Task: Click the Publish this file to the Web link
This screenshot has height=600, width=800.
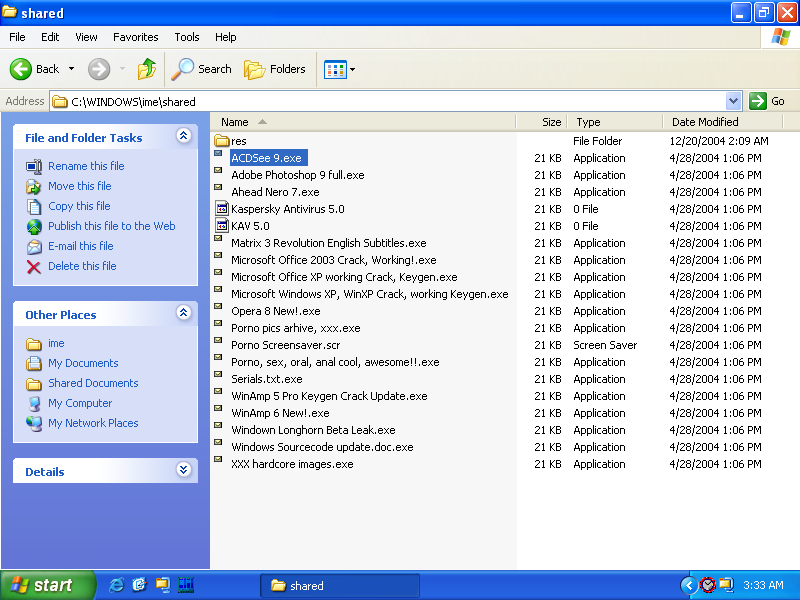Action: click(112, 226)
